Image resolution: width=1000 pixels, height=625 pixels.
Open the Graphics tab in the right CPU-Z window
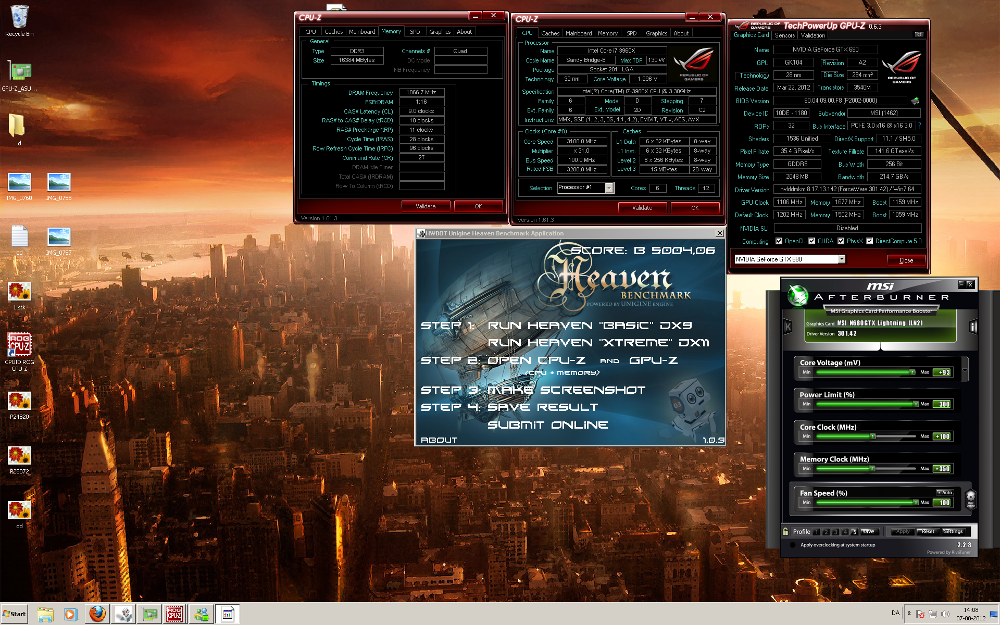click(x=656, y=33)
